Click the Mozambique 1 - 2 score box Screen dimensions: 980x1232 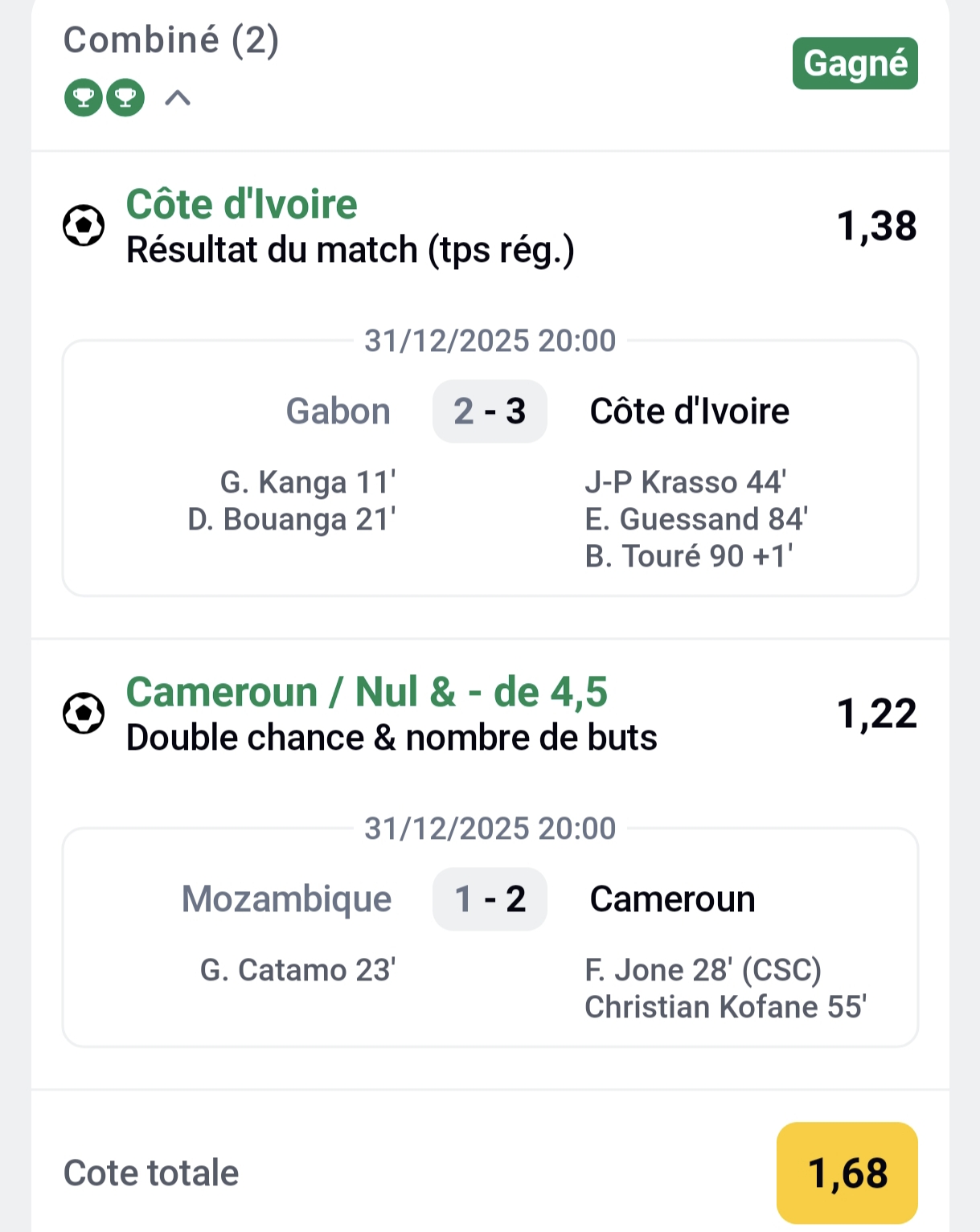pos(490,899)
